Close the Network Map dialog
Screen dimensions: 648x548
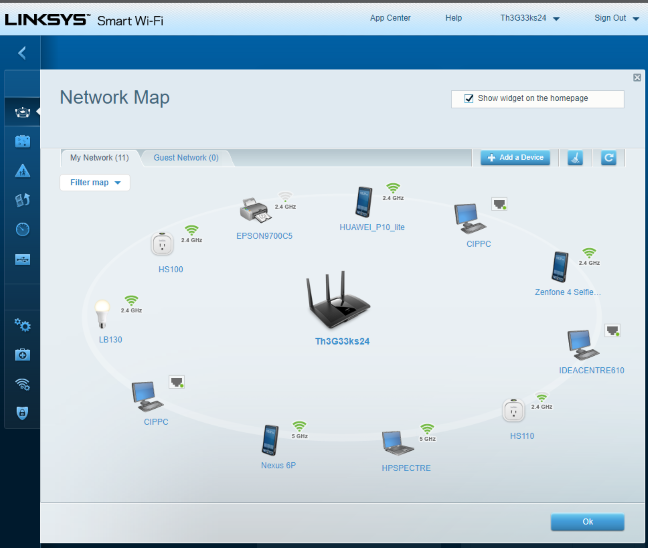tap(637, 77)
